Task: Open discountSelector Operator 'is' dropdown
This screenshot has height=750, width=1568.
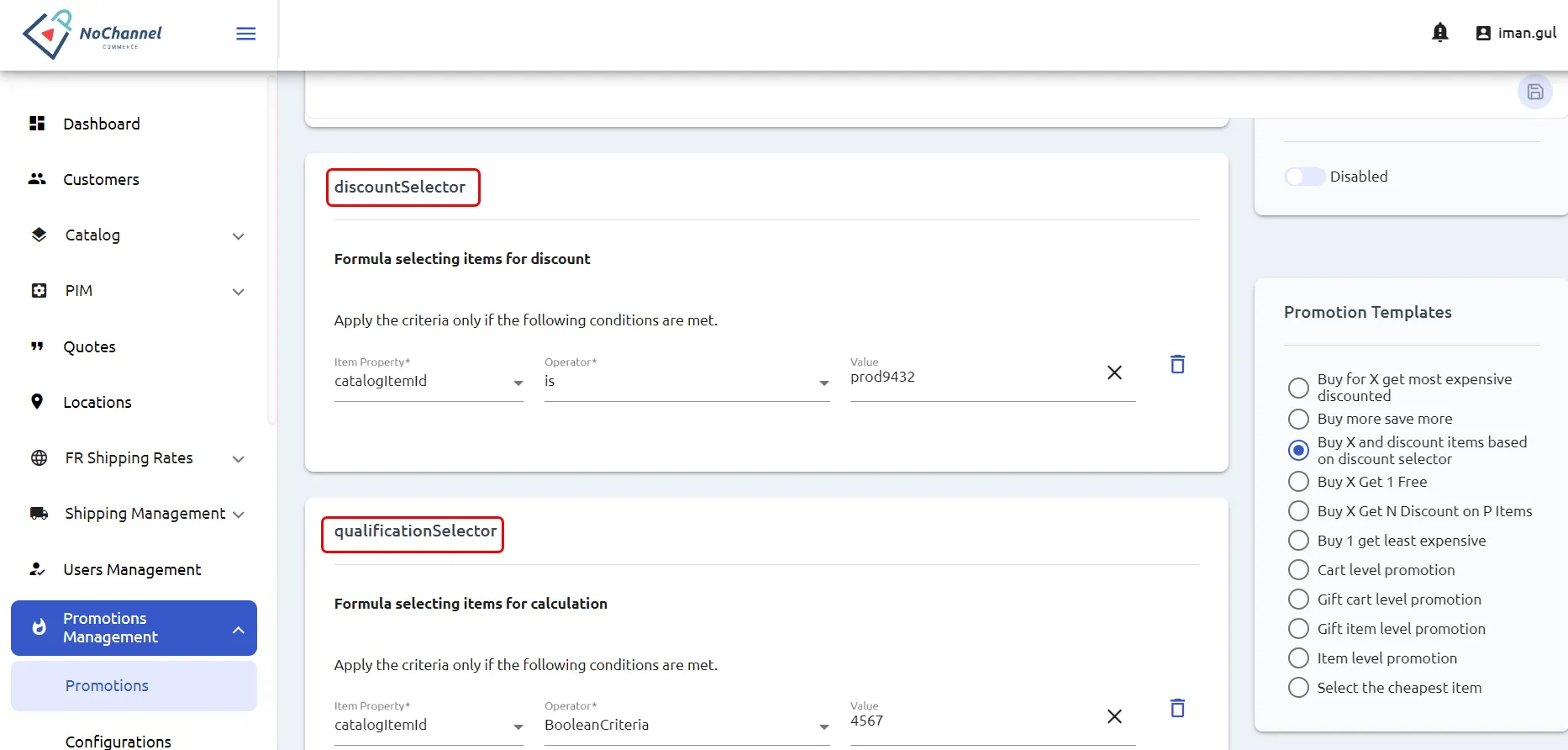Action: pos(687,381)
